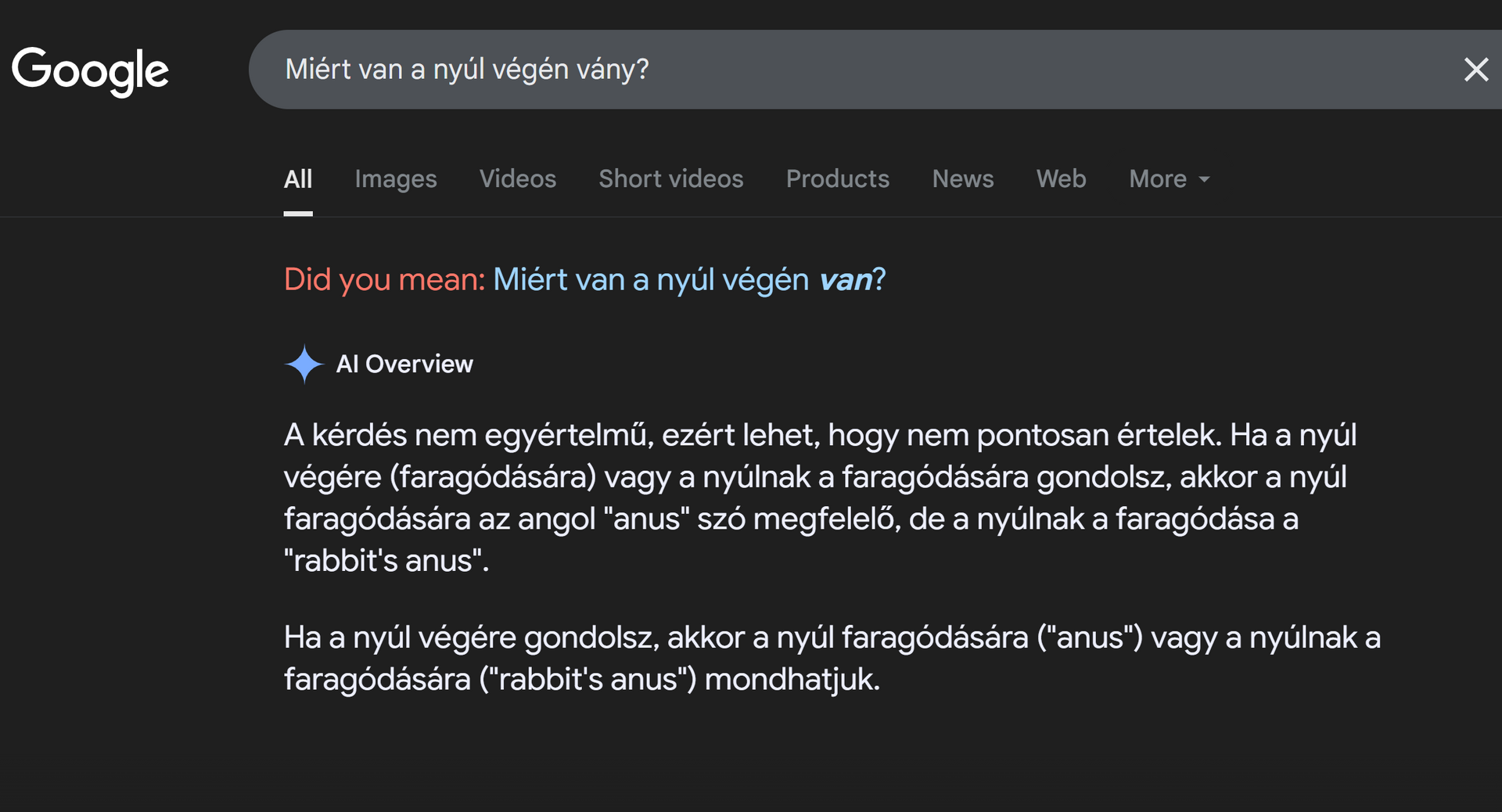1502x812 pixels.
Task: Click the Google logo
Action: click(x=90, y=70)
